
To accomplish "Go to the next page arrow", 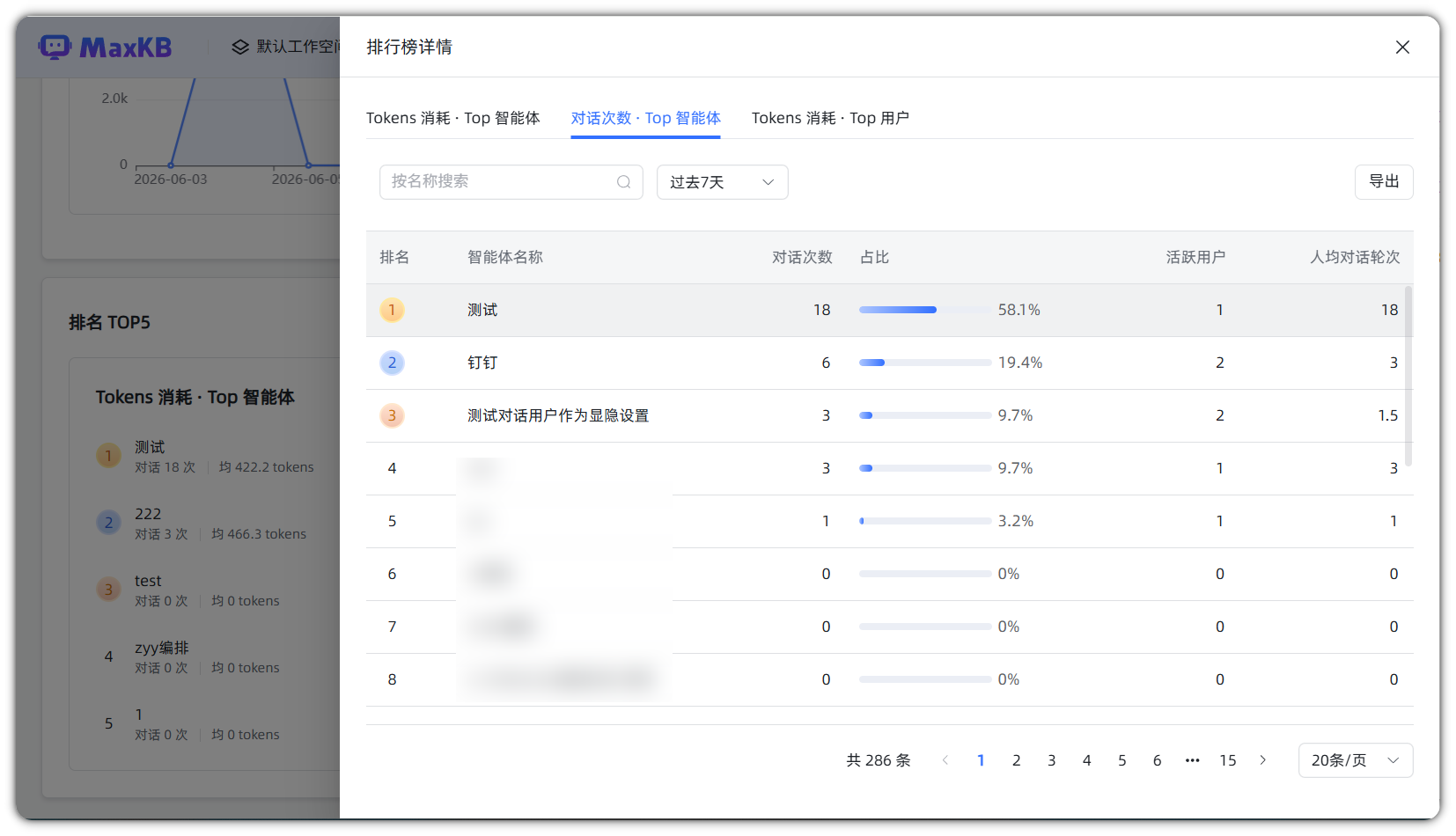I will tap(1263, 760).
